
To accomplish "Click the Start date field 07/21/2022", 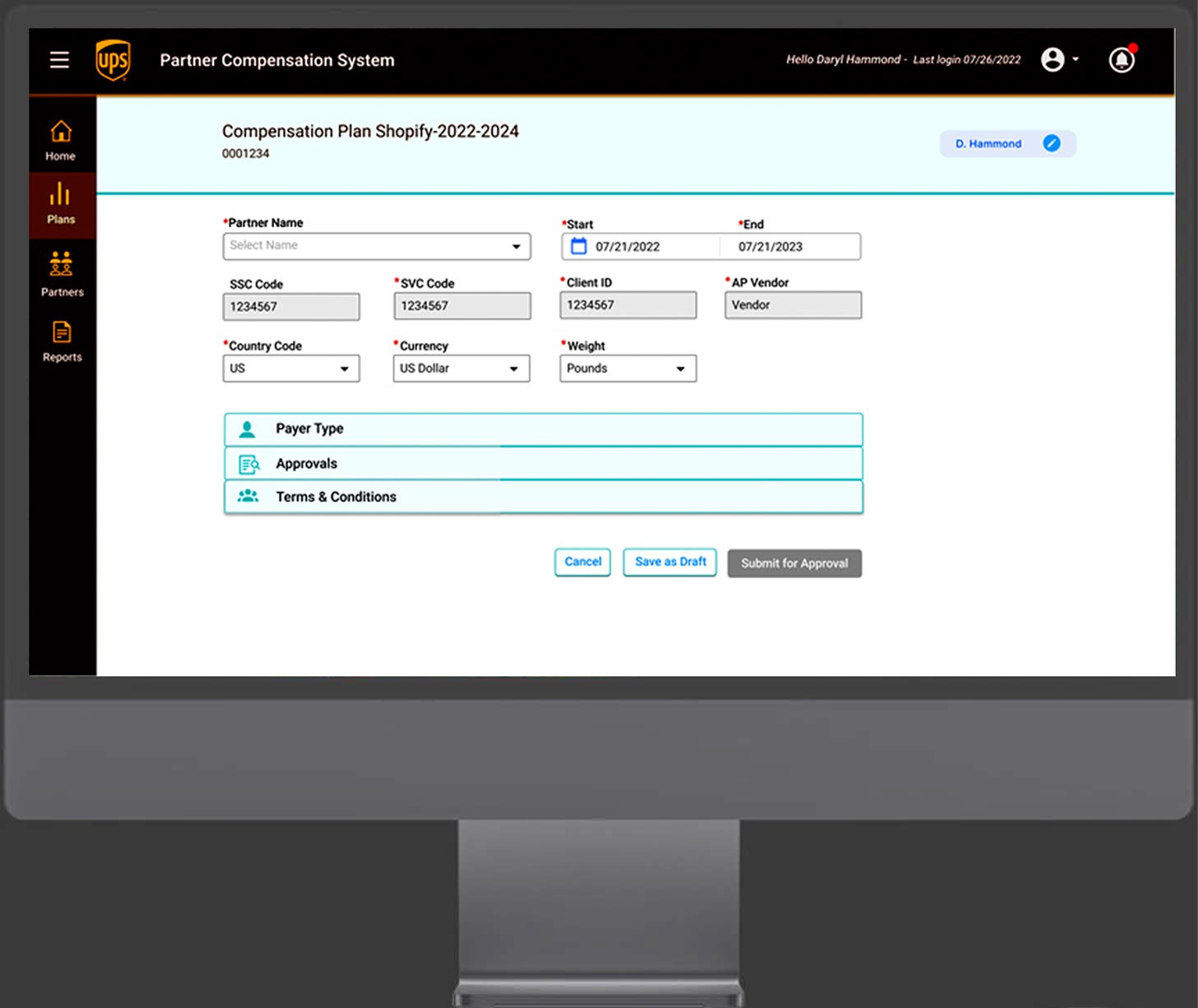I will (628, 247).
